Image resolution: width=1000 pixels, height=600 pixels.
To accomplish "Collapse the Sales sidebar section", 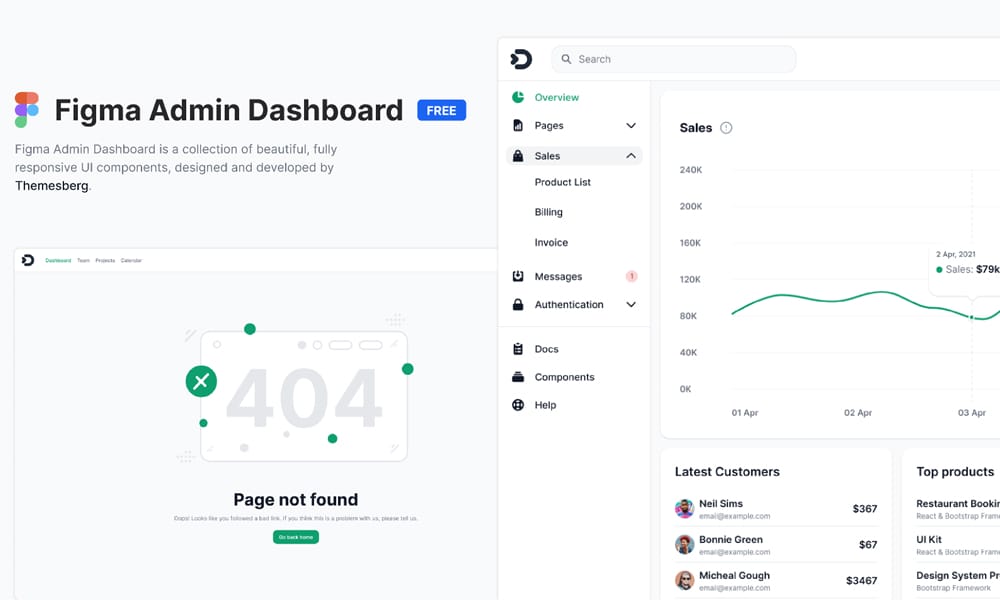I will pyautogui.click(x=630, y=156).
